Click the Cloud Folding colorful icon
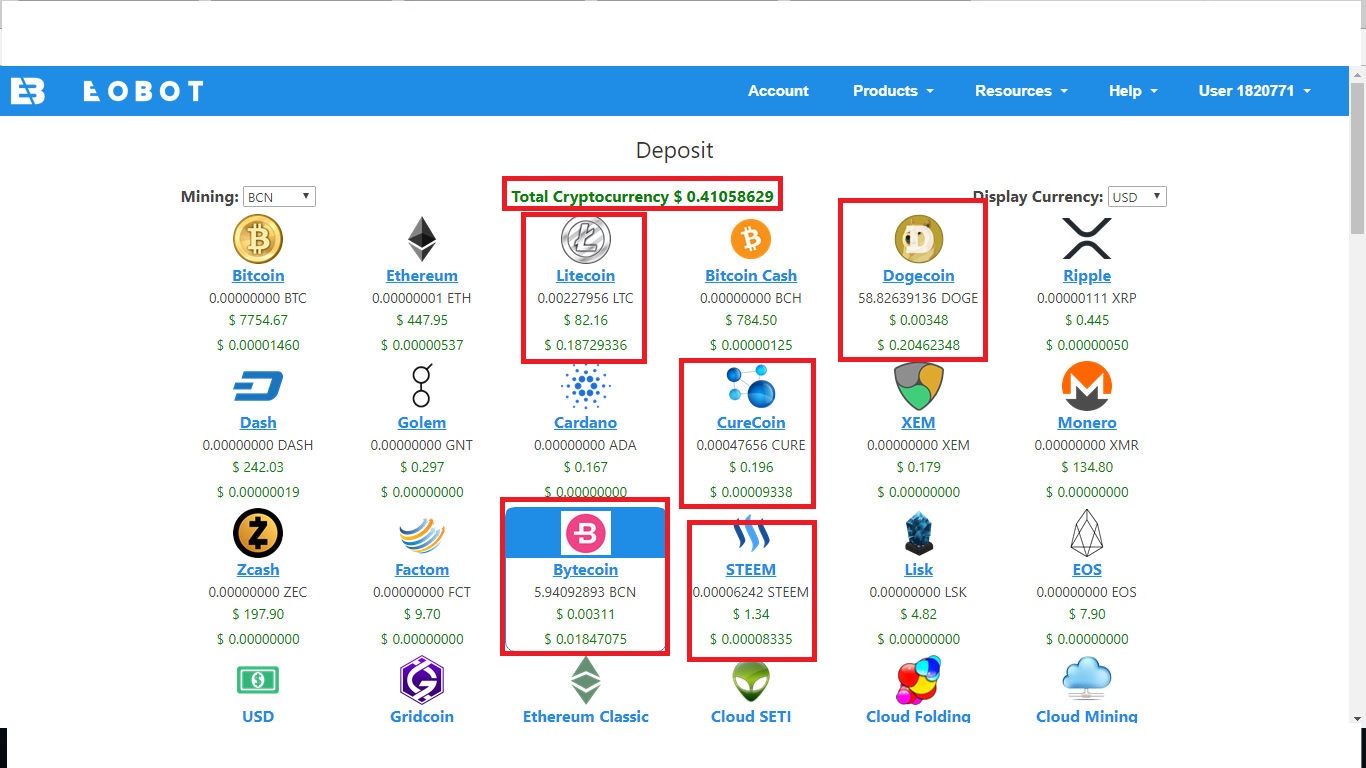The image size is (1366, 768). click(919, 681)
